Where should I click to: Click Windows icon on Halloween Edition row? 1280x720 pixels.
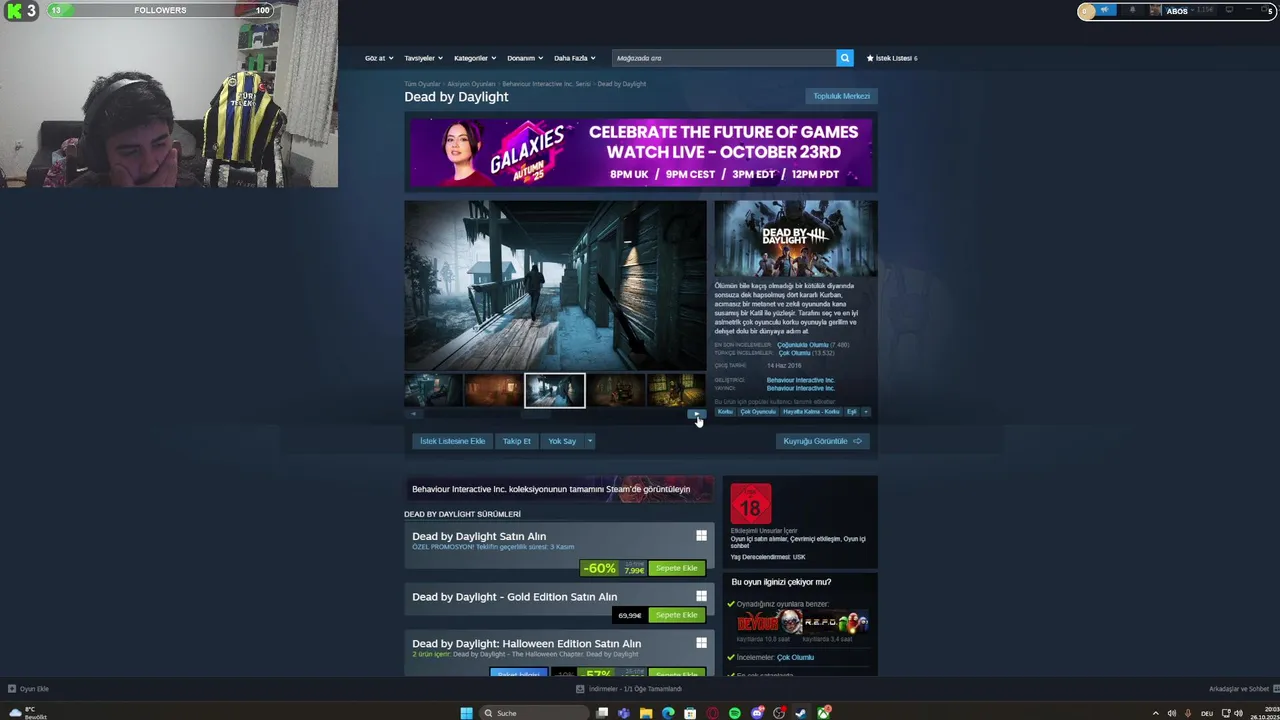[701, 643]
